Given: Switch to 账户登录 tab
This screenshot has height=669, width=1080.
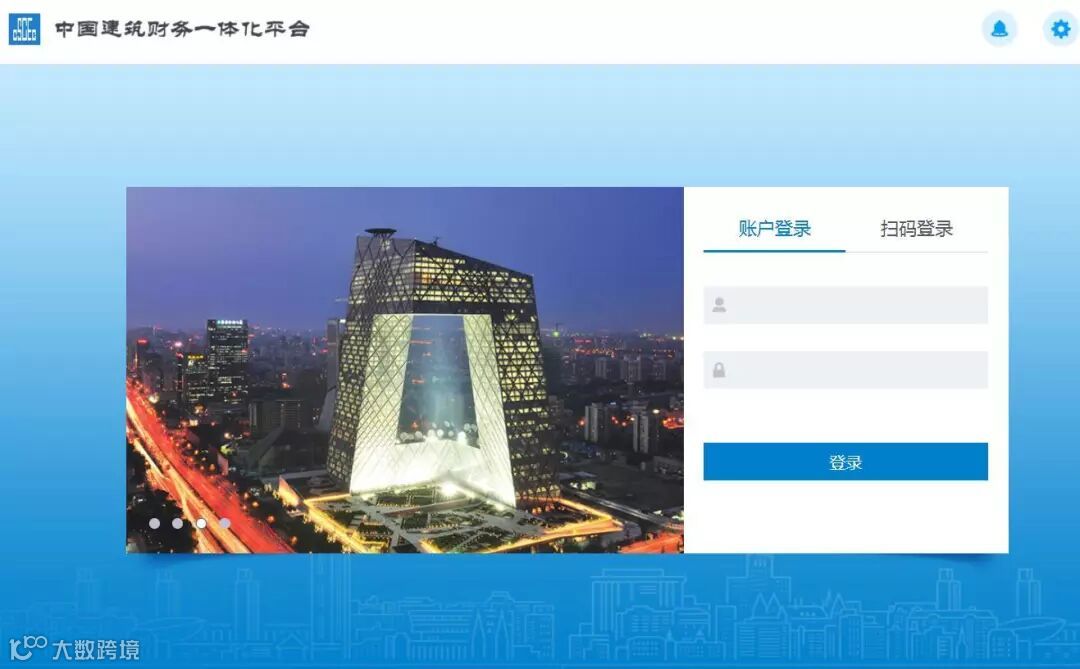Looking at the screenshot, I should (774, 229).
